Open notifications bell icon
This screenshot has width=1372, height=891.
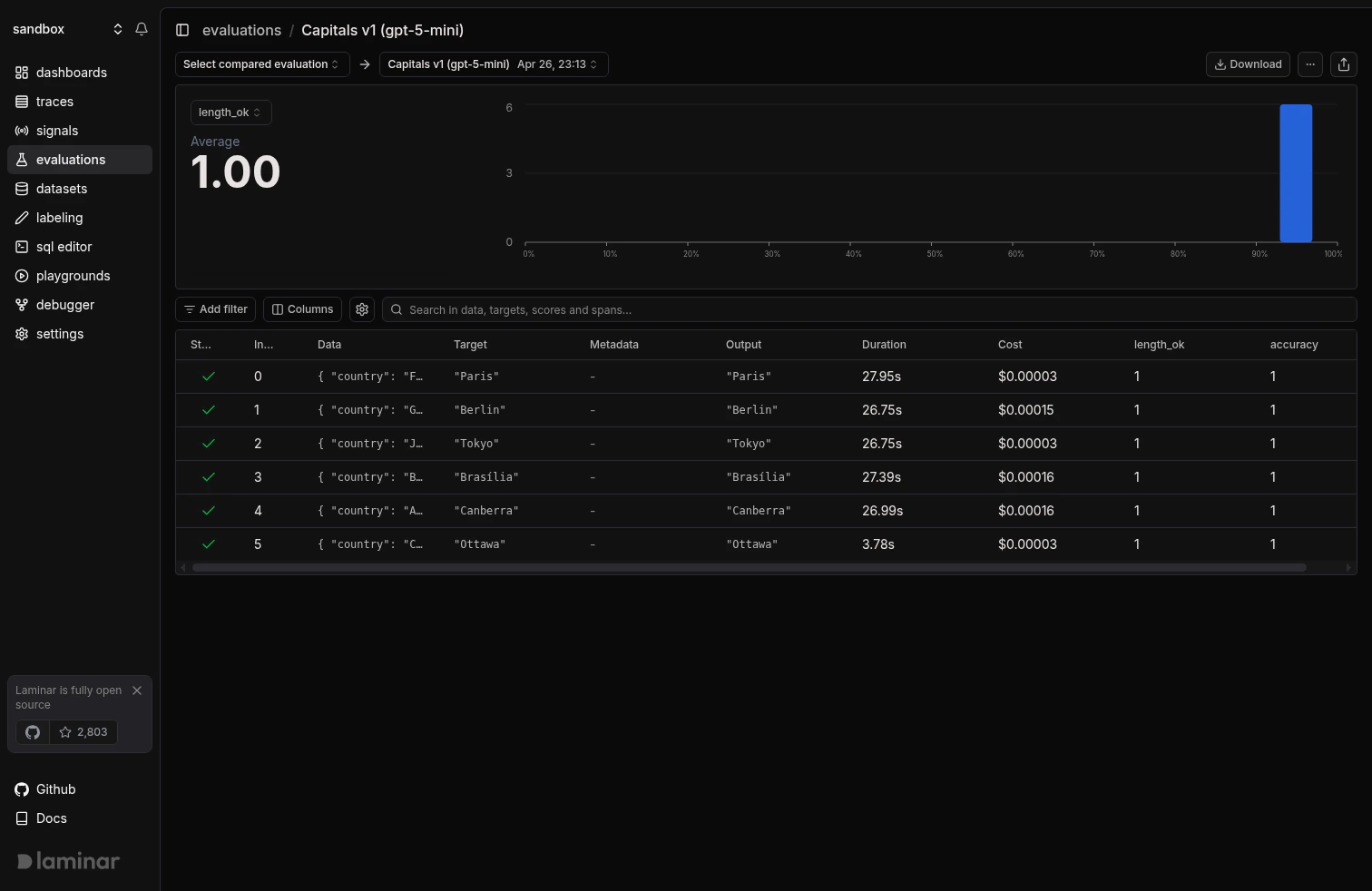142,29
